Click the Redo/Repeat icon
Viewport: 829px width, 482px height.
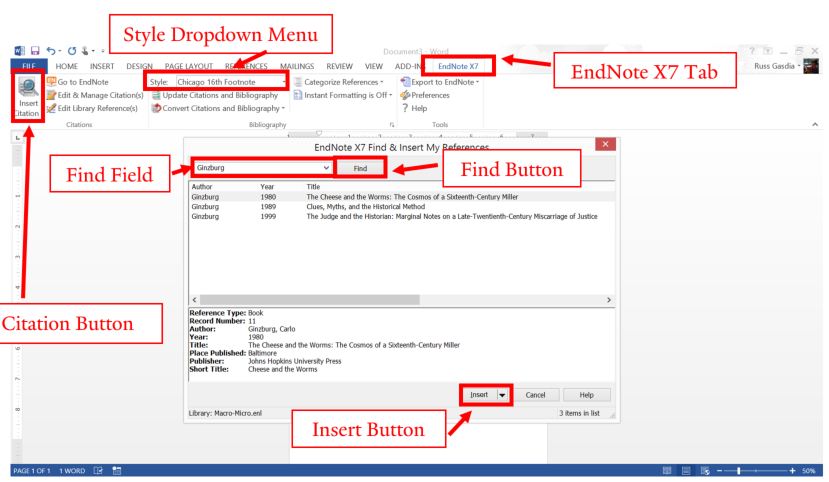71,51
